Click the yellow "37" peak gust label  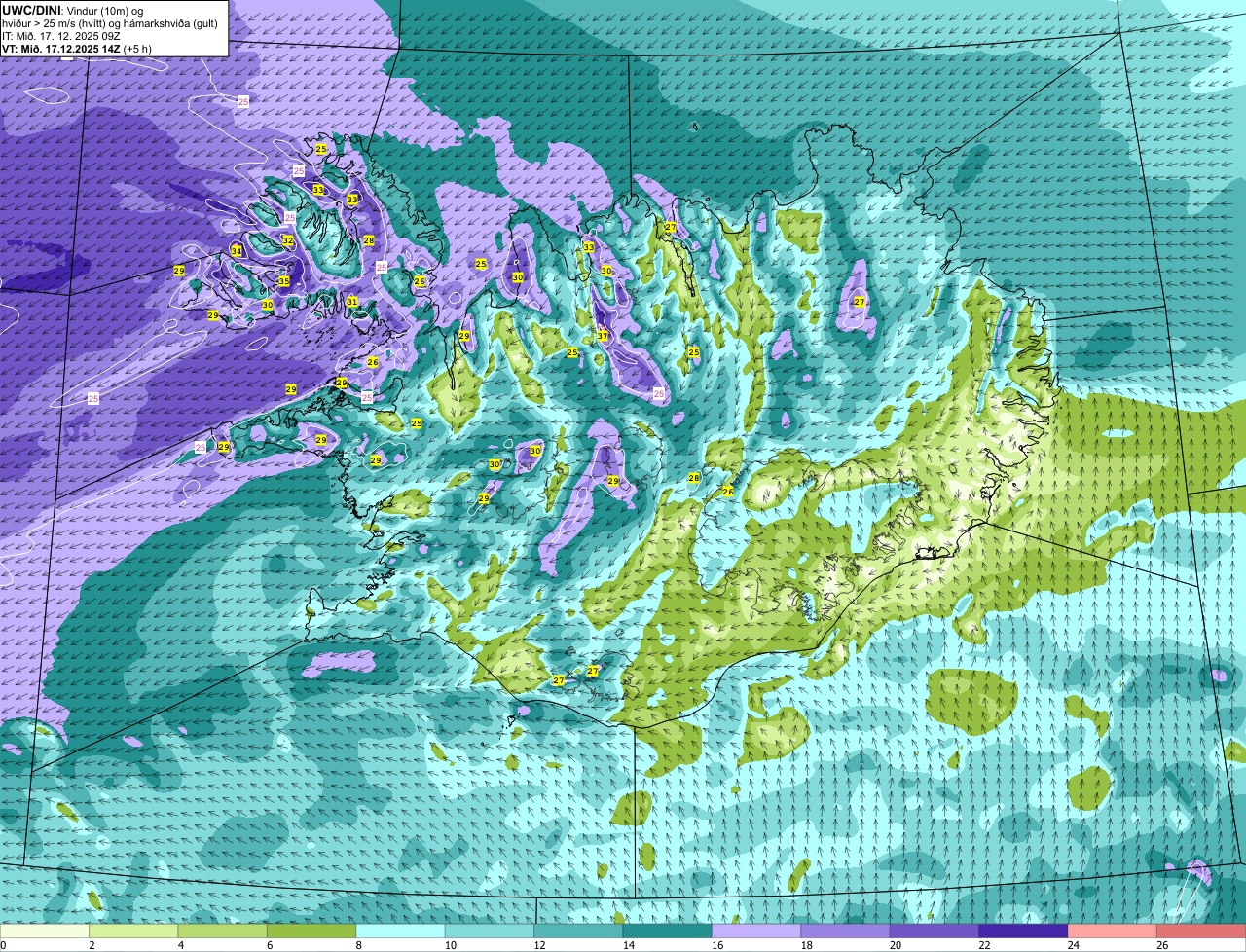tap(603, 336)
